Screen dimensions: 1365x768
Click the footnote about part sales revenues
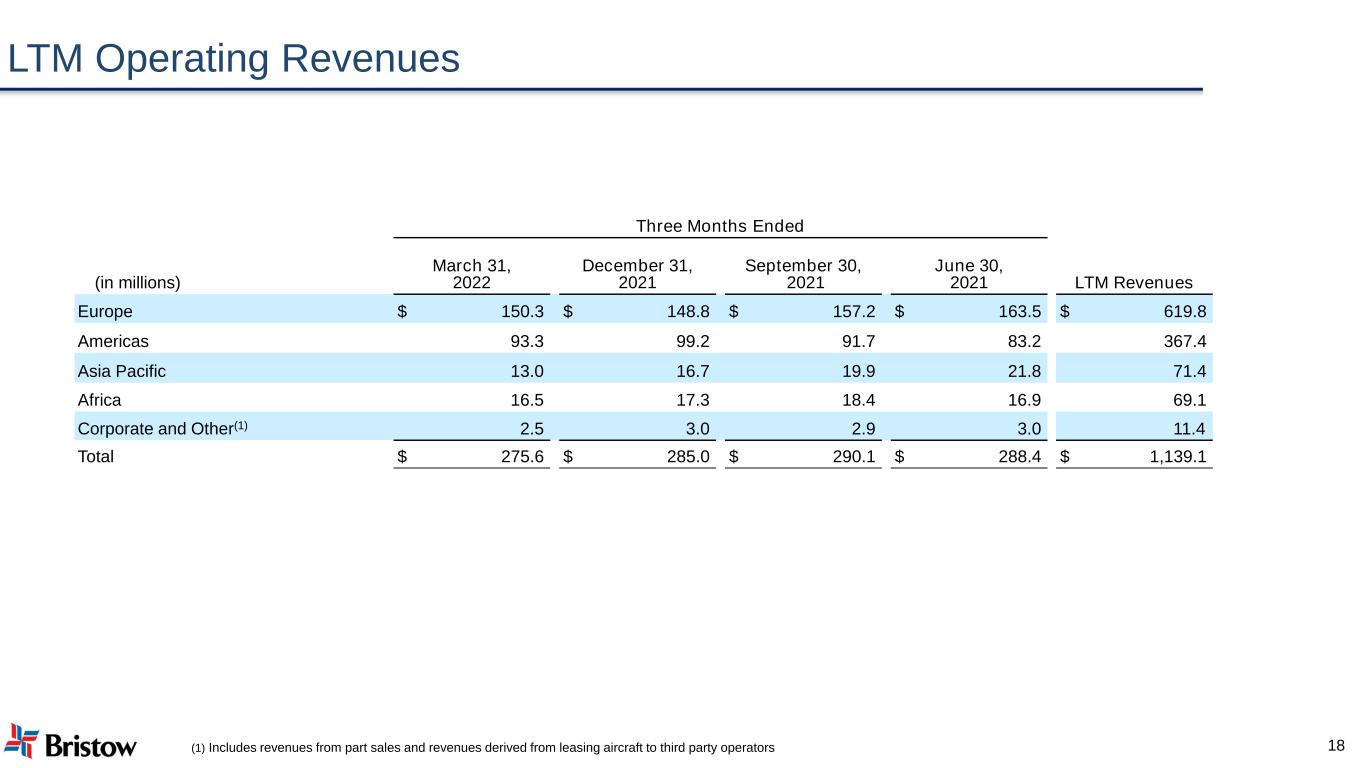pyautogui.click(x=482, y=748)
